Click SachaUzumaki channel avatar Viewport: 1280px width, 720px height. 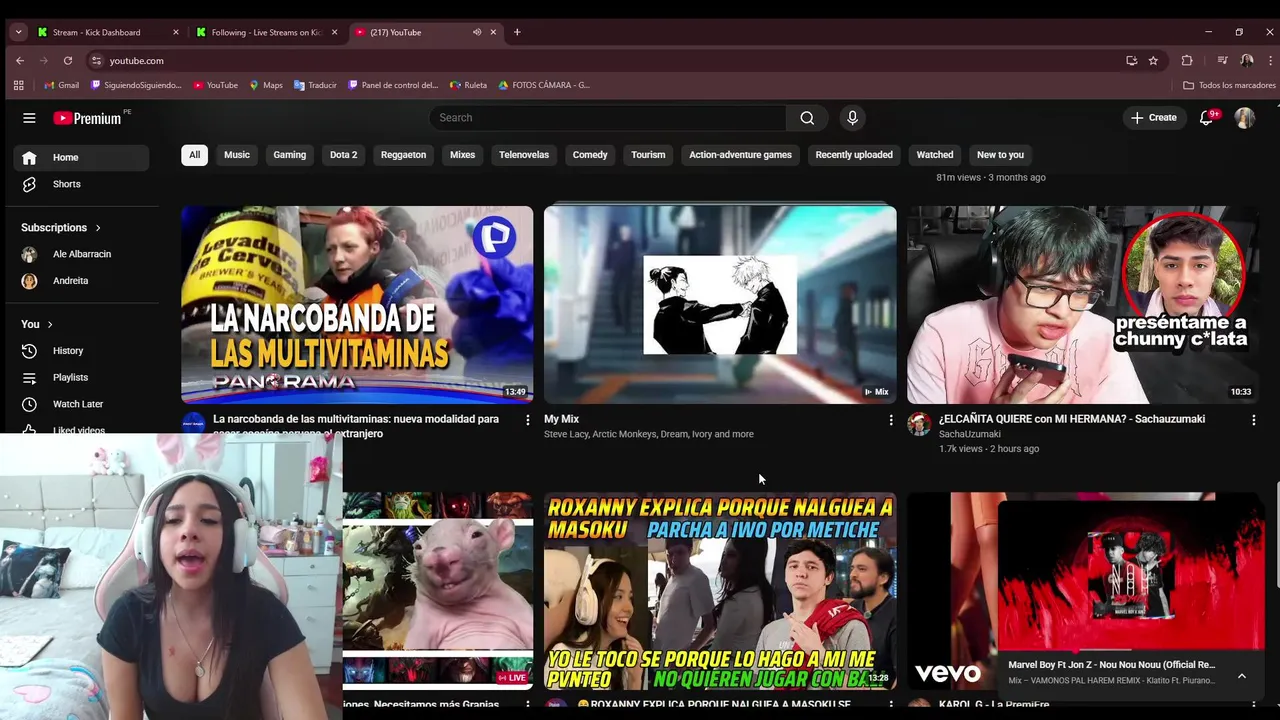click(x=919, y=424)
